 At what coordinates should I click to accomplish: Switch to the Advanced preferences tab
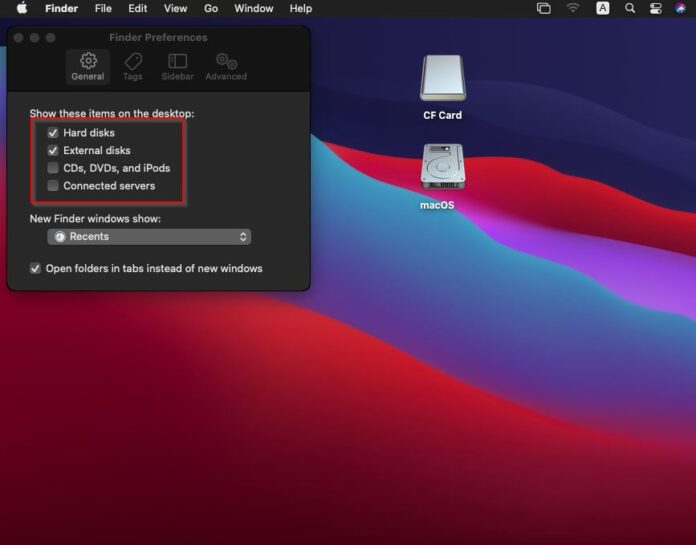(x=226, y=67)
